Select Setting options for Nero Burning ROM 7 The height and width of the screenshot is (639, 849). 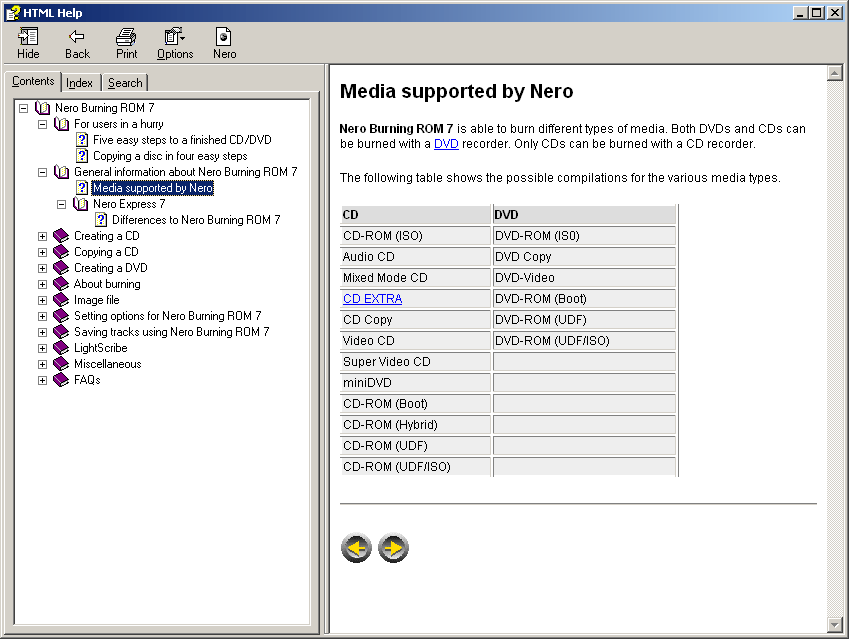tap(167, 316)
